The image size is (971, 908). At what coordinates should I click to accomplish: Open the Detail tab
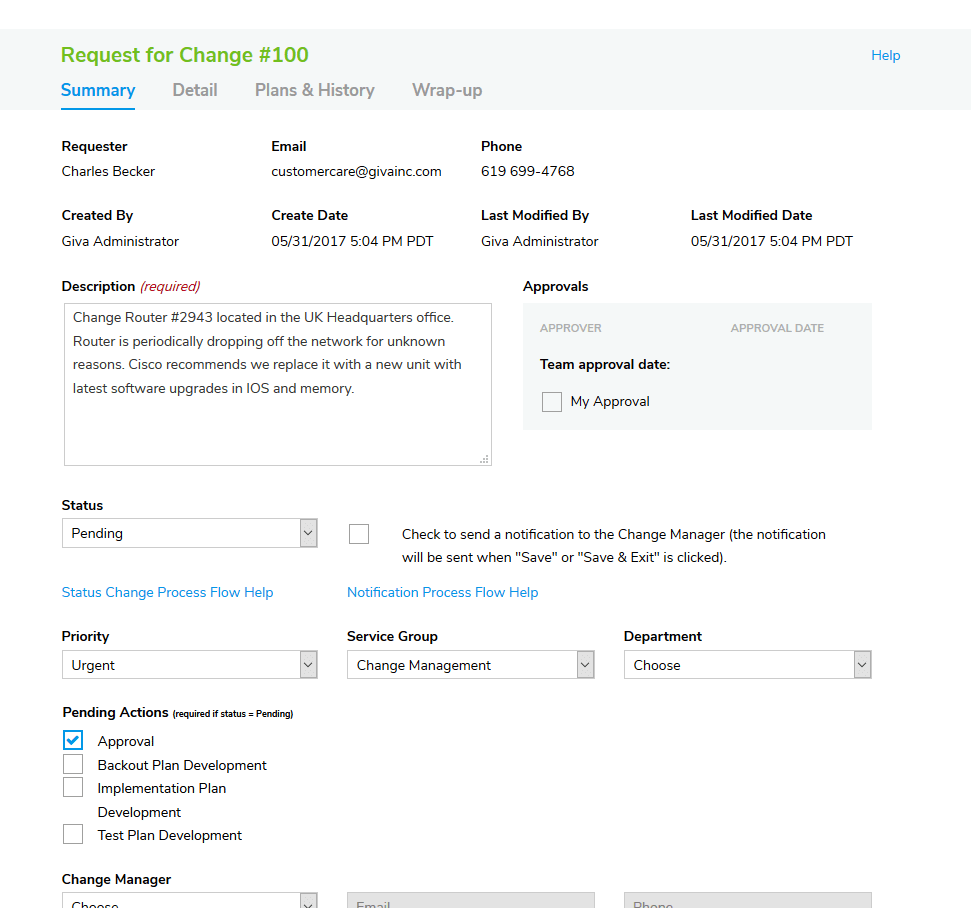(x=194, y=90)
